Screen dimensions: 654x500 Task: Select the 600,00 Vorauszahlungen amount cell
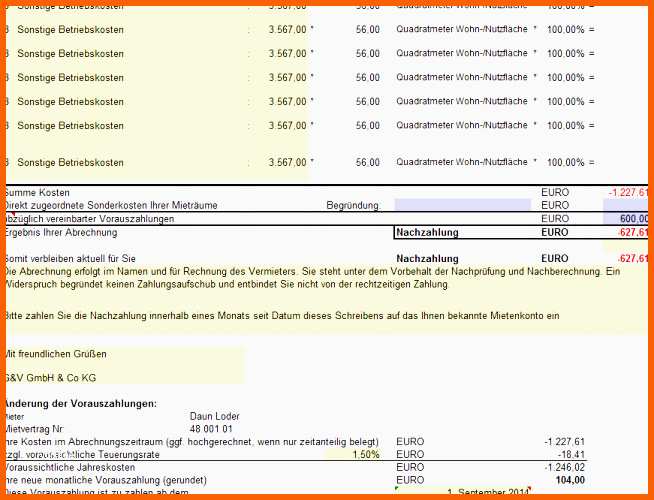coord(627,219)
